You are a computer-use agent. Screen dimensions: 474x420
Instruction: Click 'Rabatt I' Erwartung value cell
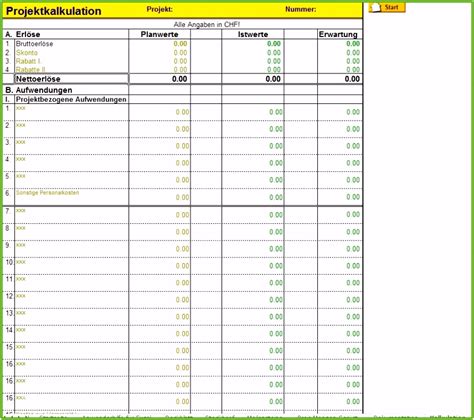point(353,61)
